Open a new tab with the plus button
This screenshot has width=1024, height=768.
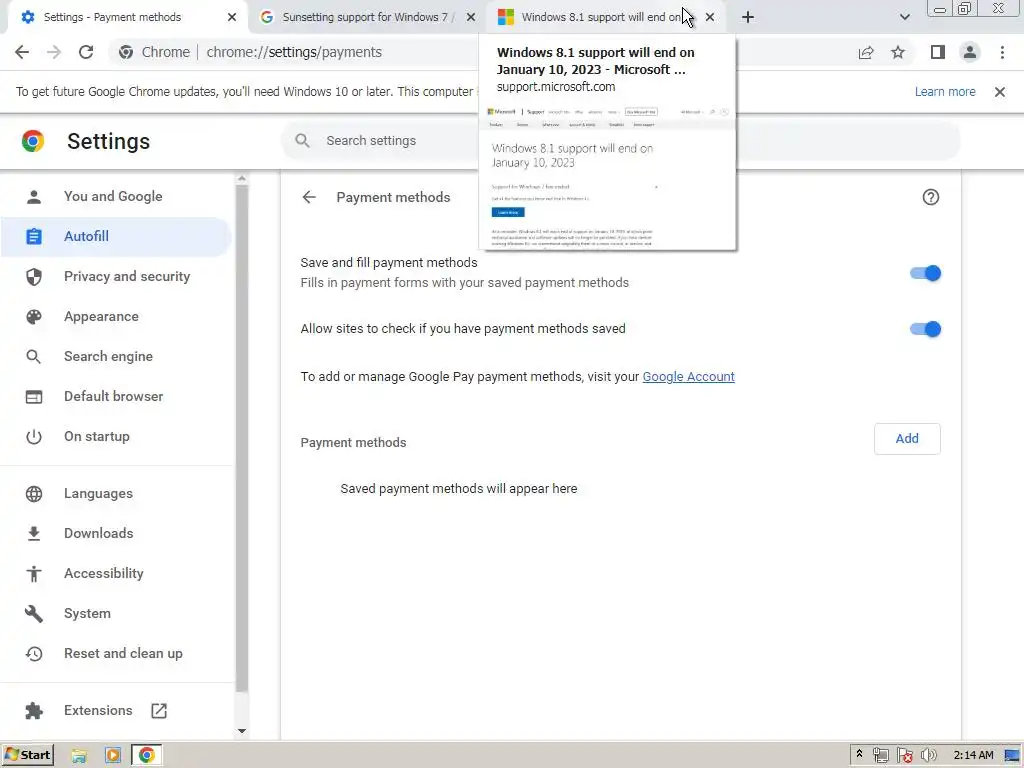748,17
